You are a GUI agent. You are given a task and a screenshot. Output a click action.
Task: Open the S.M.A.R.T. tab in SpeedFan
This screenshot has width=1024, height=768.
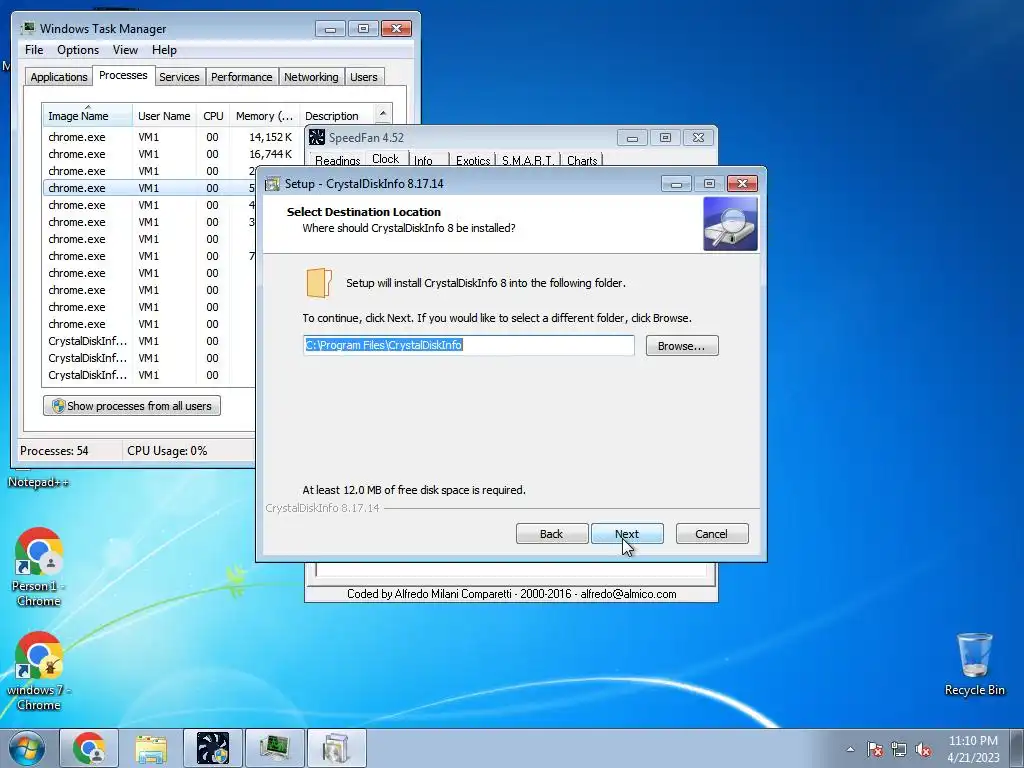tap(528, 160)
